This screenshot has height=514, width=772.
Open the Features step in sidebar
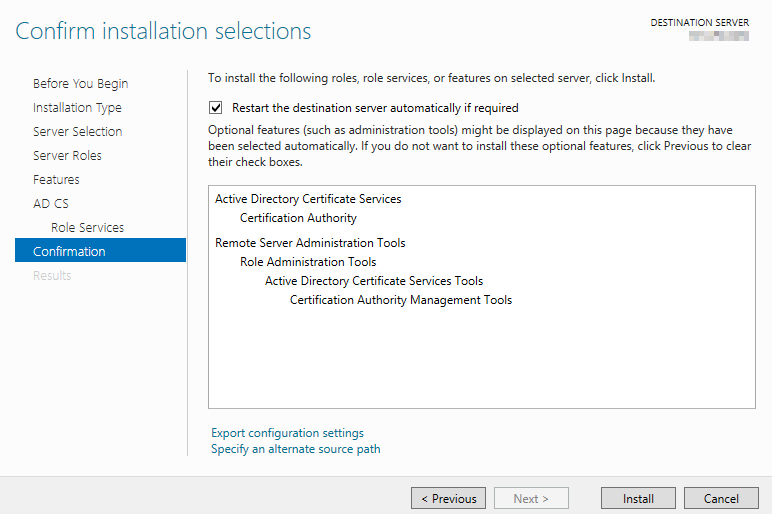click(x=56, y=180)
